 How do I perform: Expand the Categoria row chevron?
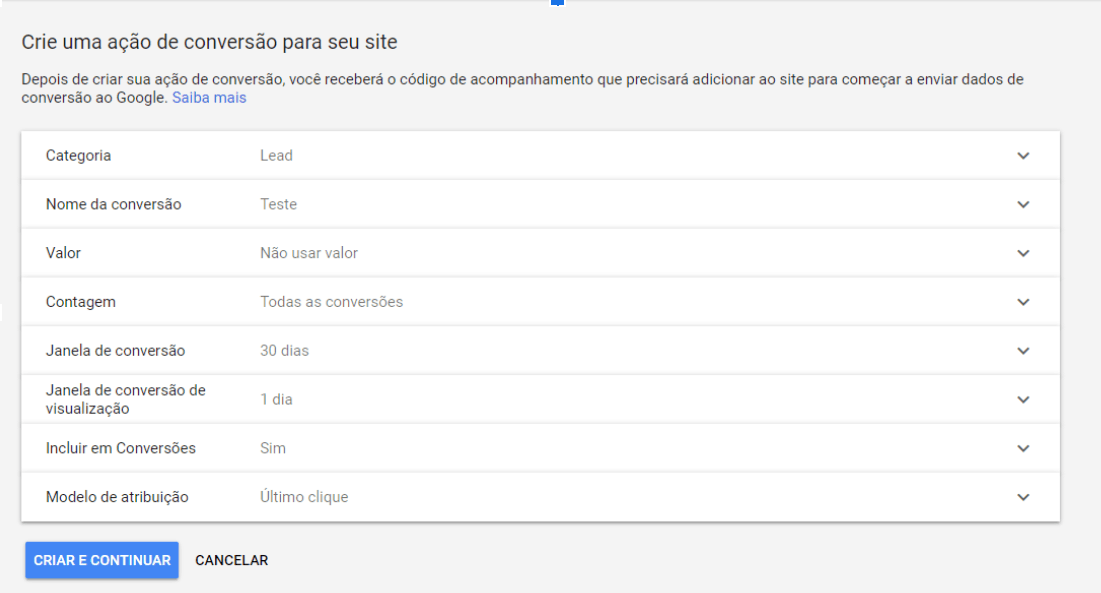[x=1023, y=156]
